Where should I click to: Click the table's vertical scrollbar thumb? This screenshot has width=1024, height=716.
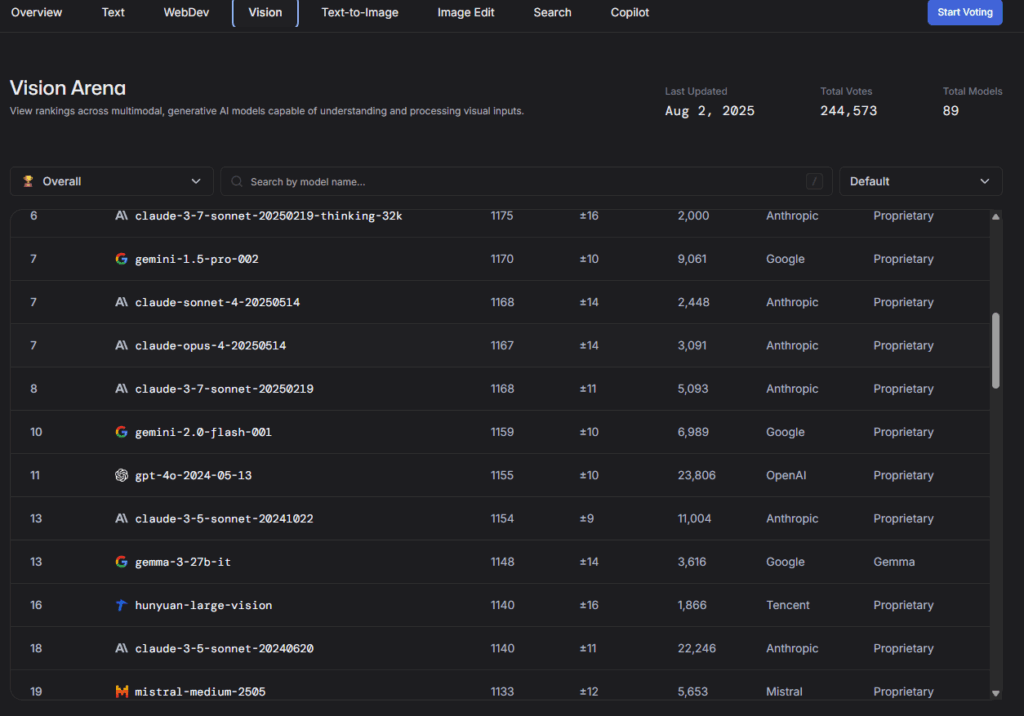coord(996,351)
